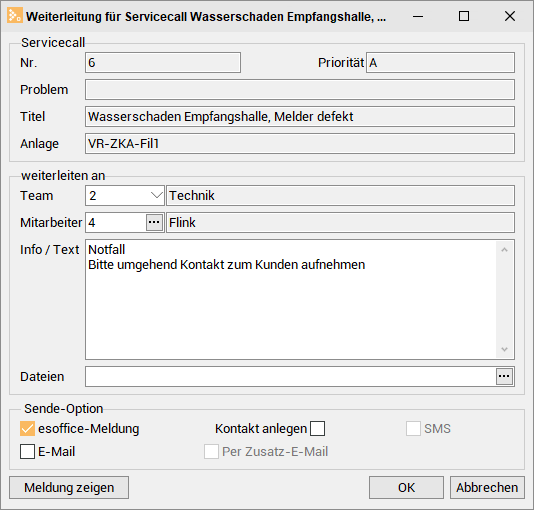The image size is (534, 510).
Task: Confirm forwarding with the OK button
Action: click(x=406, y=488)
